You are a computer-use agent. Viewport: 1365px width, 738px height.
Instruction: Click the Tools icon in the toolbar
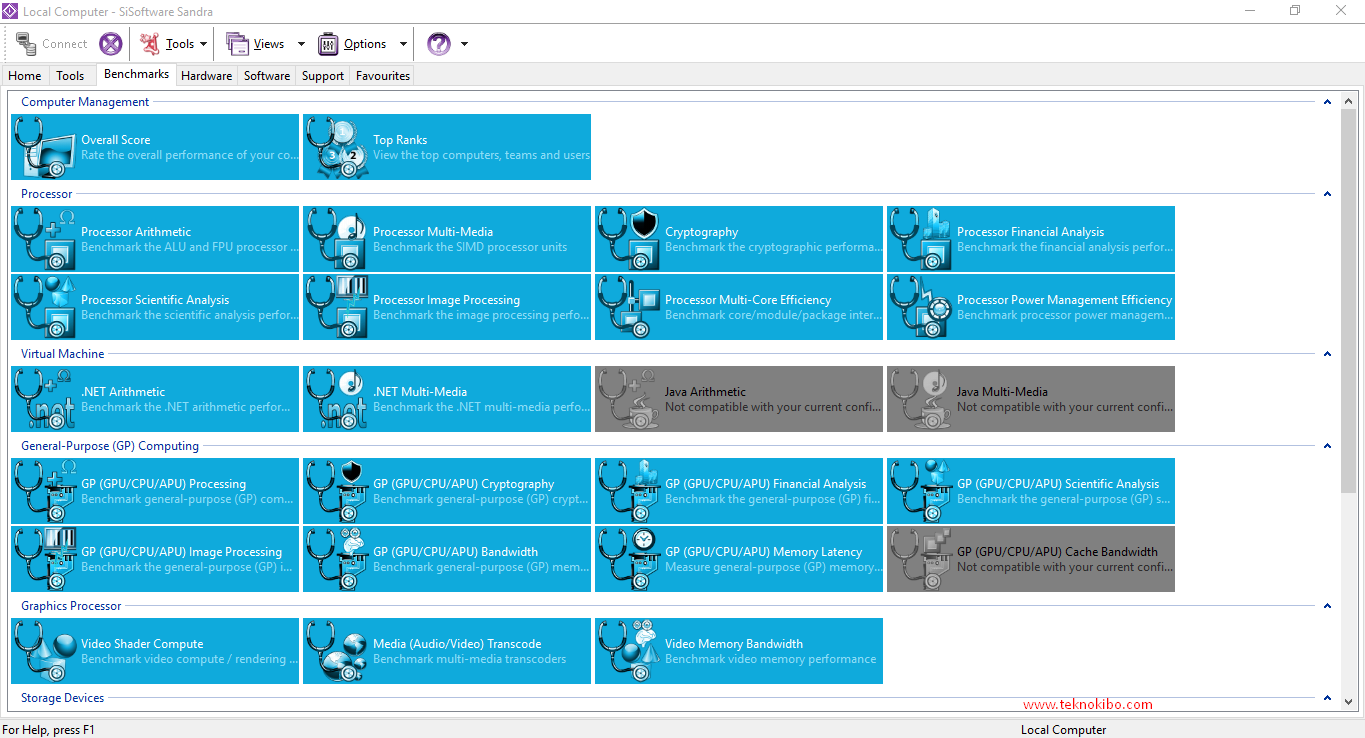(x=150, y=44)
